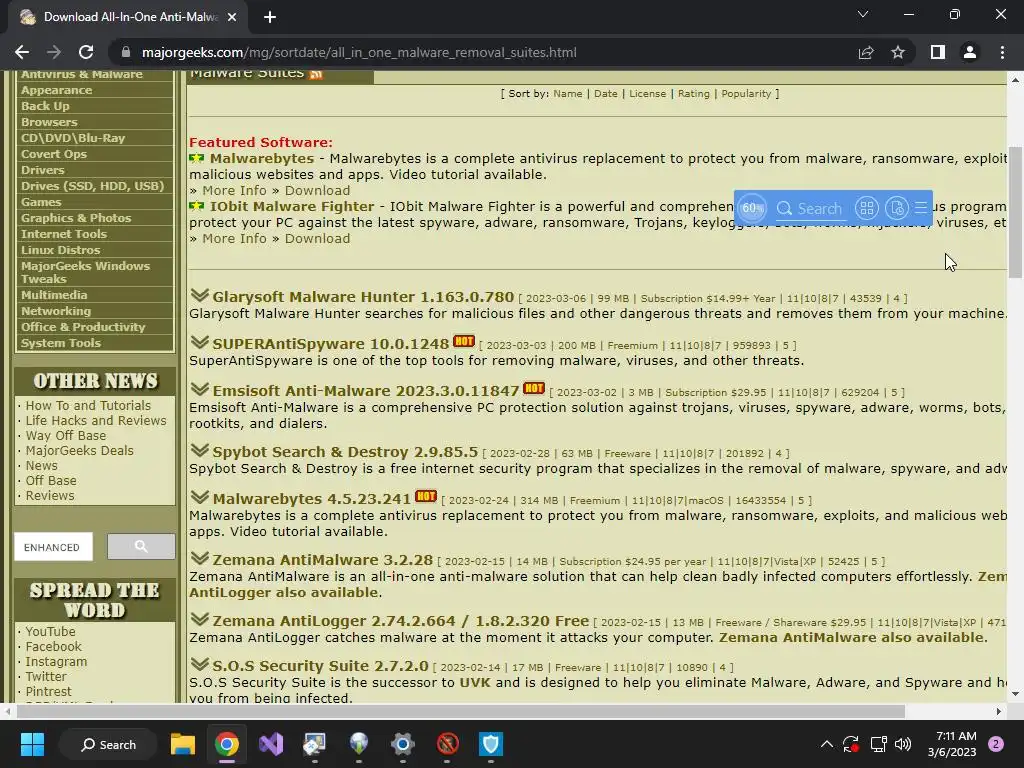Sort the list by Rating
Screen dimensions: 1024x768
(x=694, y=93)
